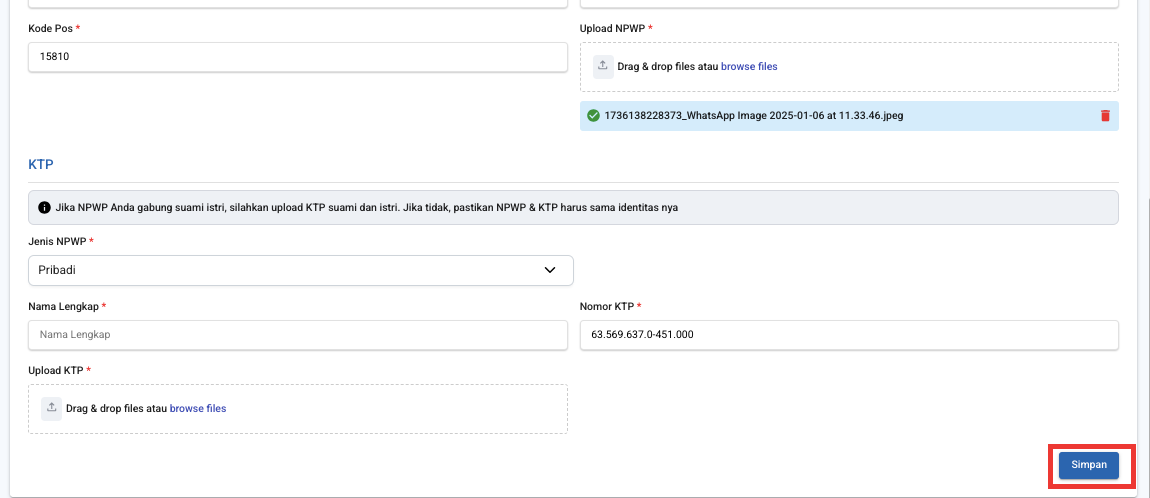This screenshot has height=498, width=1150.
Task: Click the Upload KTP drag & drop text
Action: click(x=116, y=409)
